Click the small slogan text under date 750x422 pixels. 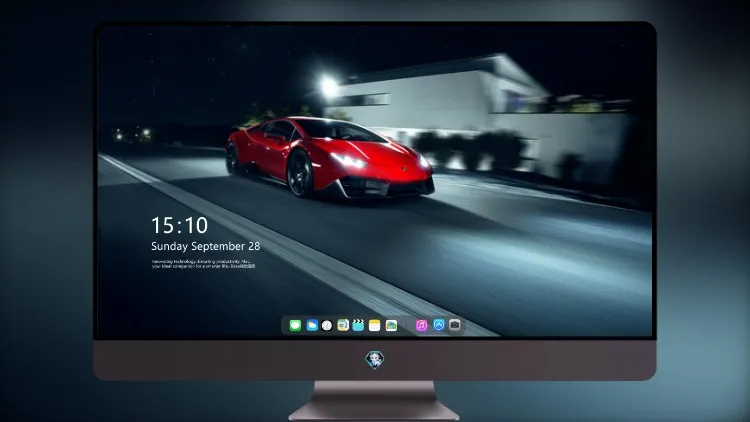click(x=203, y=264)
